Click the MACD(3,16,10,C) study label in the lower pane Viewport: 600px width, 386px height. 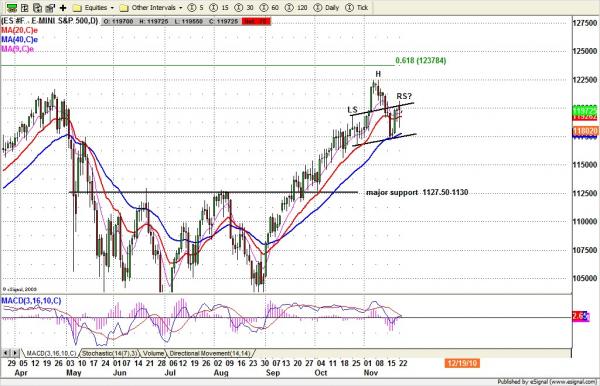click(31, 301)
